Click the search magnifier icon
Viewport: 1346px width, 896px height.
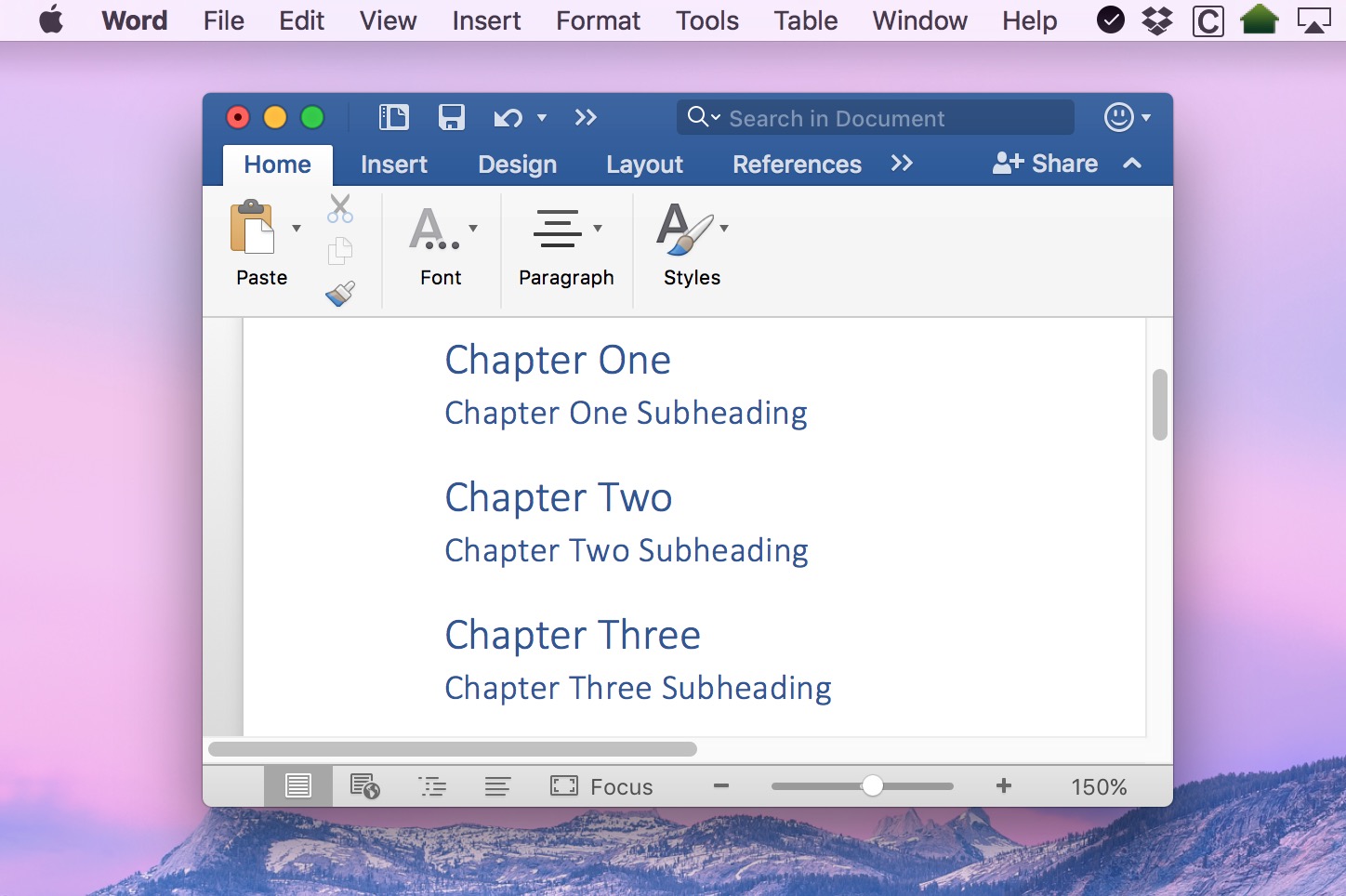[x=698, y=117]
